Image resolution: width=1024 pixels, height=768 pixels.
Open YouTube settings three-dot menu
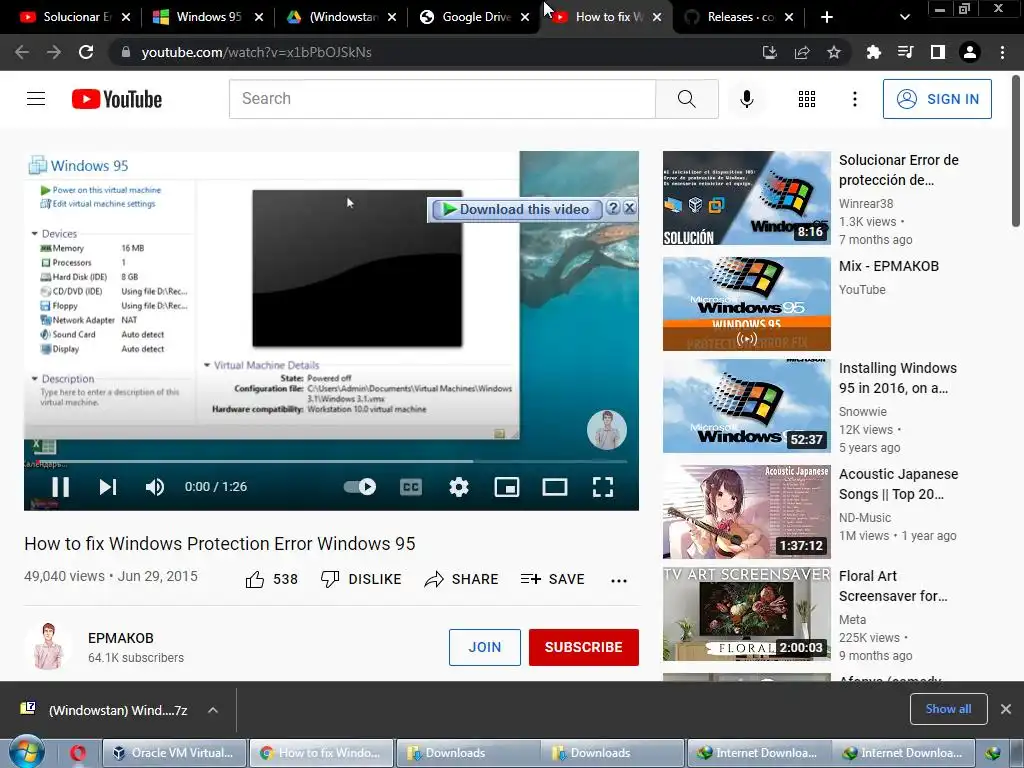[x=854, y=99]
